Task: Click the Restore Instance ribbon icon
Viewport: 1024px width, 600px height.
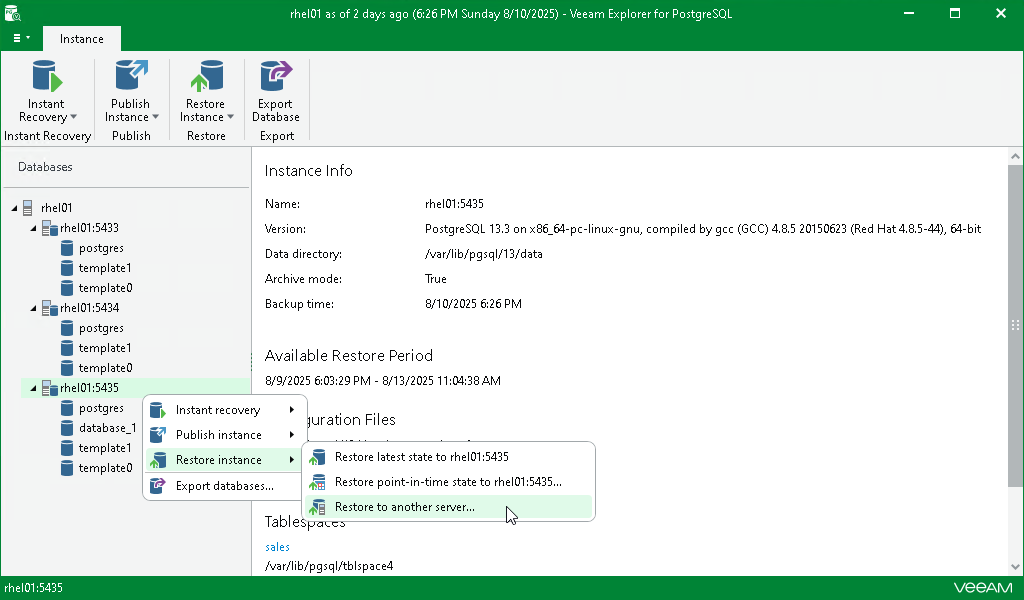Action: 206,77
